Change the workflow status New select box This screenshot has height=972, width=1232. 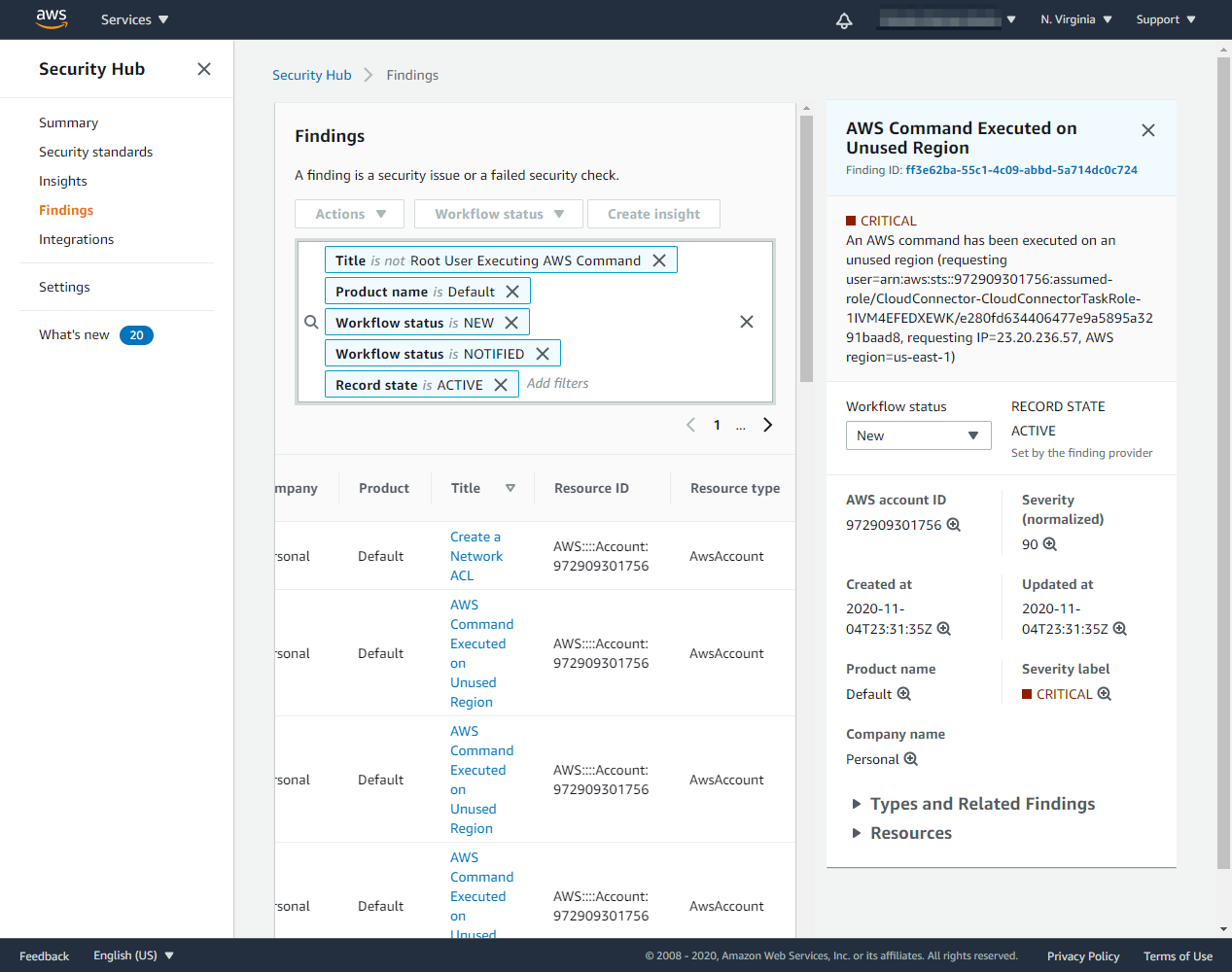click(x=919, y=435)
